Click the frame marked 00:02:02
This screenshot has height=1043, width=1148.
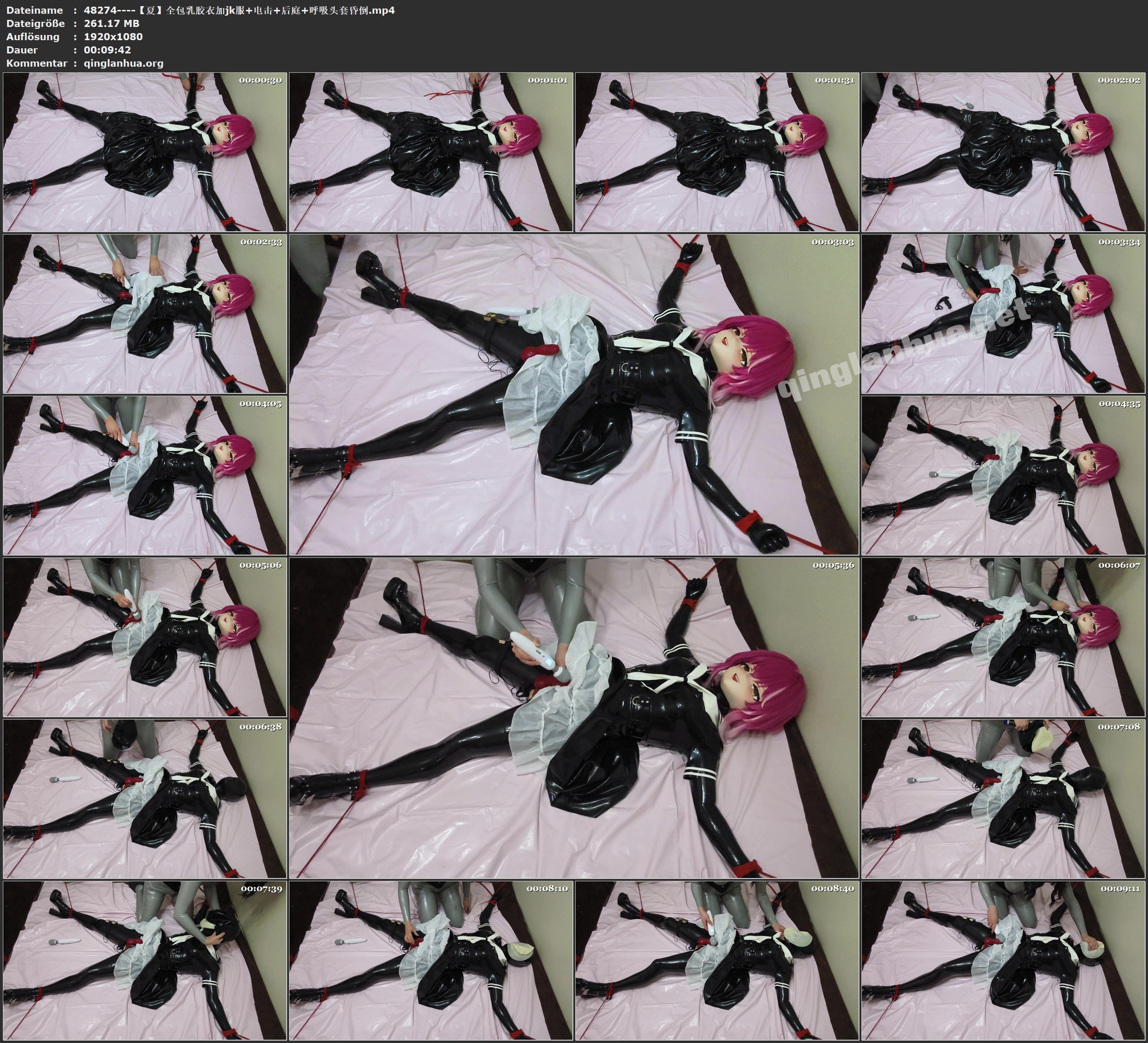coord(1003,152)
